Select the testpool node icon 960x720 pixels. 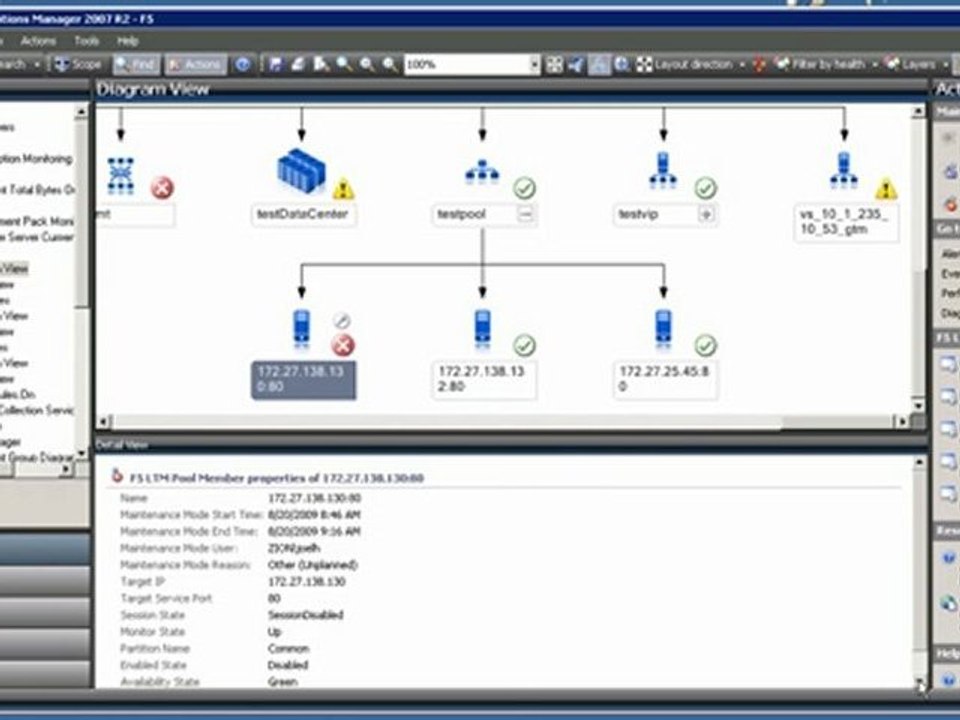click(482, 172)
